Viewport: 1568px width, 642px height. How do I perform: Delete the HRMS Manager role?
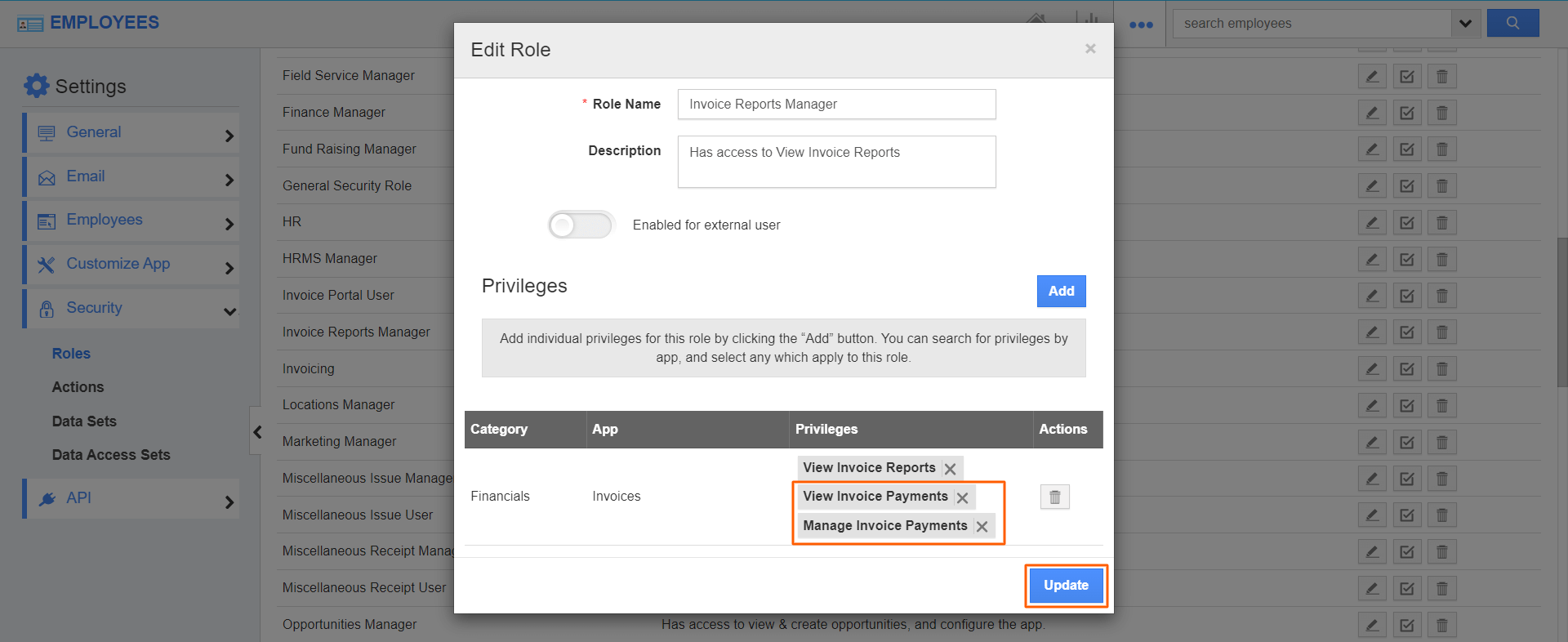click(1442, 260)
